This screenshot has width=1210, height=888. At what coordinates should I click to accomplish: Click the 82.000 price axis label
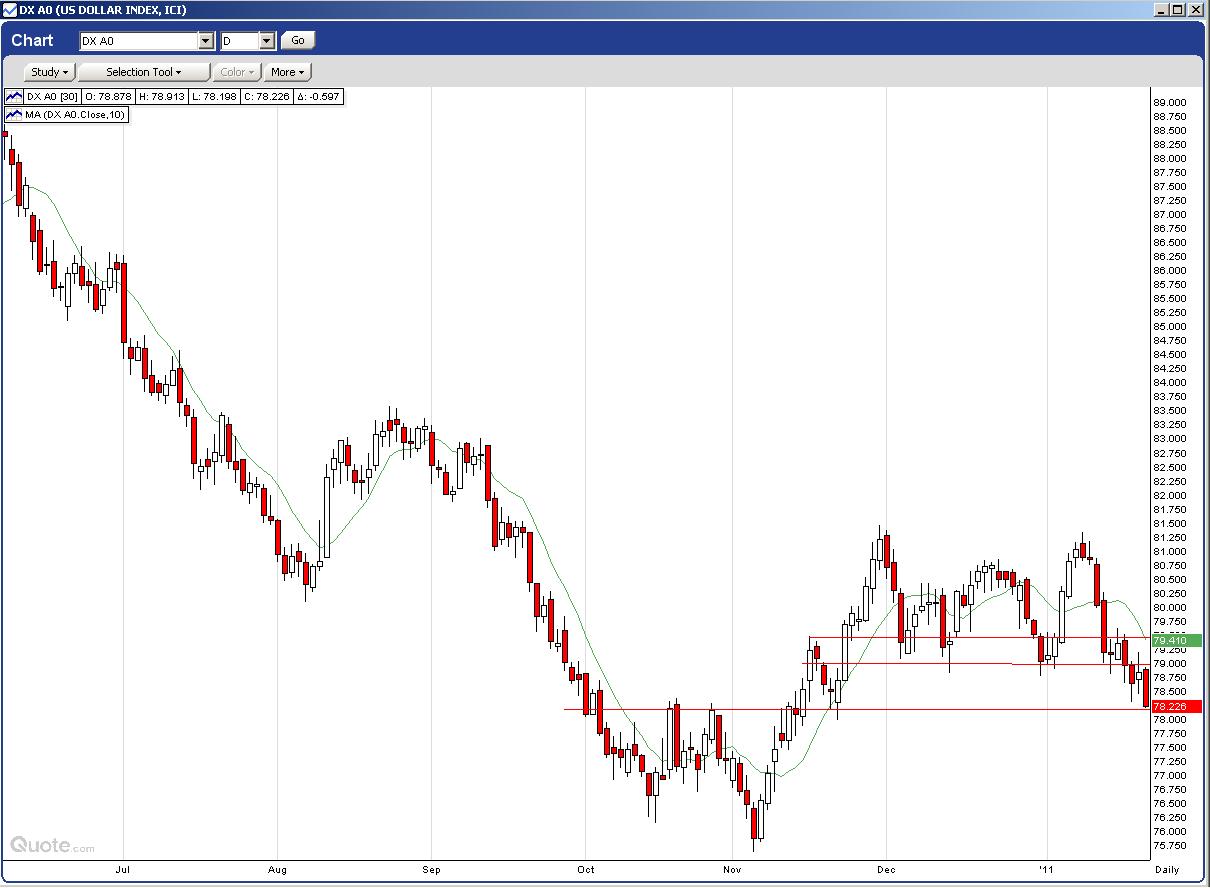pos(1170,495)
